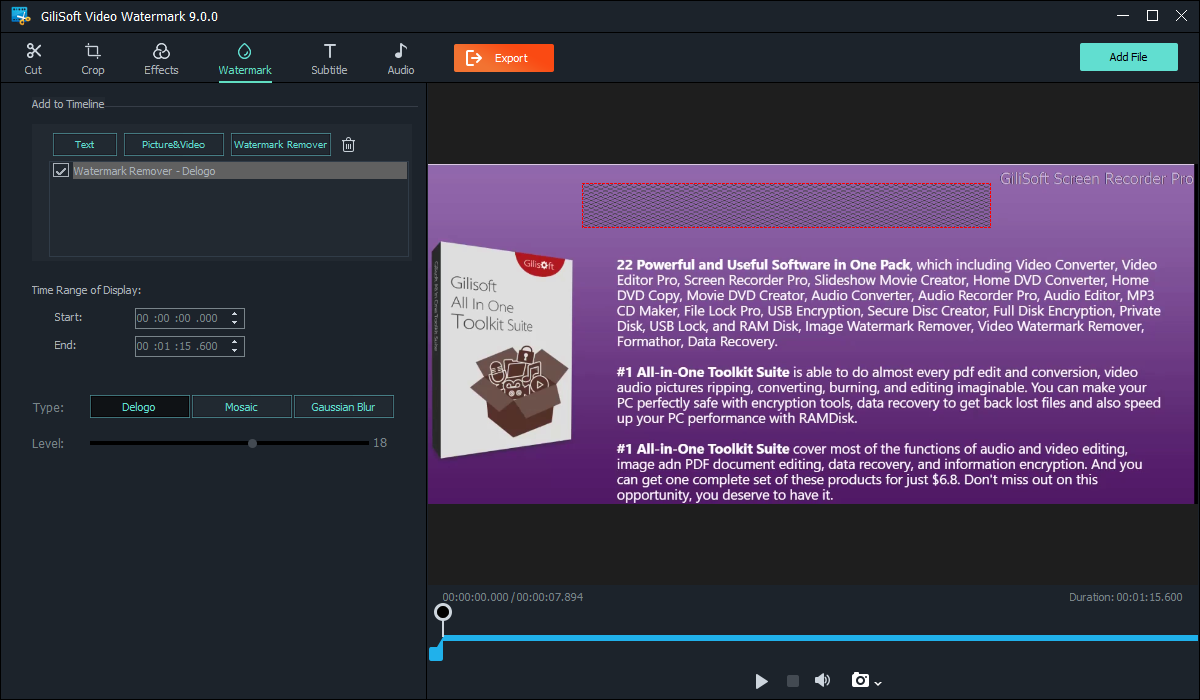Decrease the Start time with the down arrow

click(x=235, y=323)
